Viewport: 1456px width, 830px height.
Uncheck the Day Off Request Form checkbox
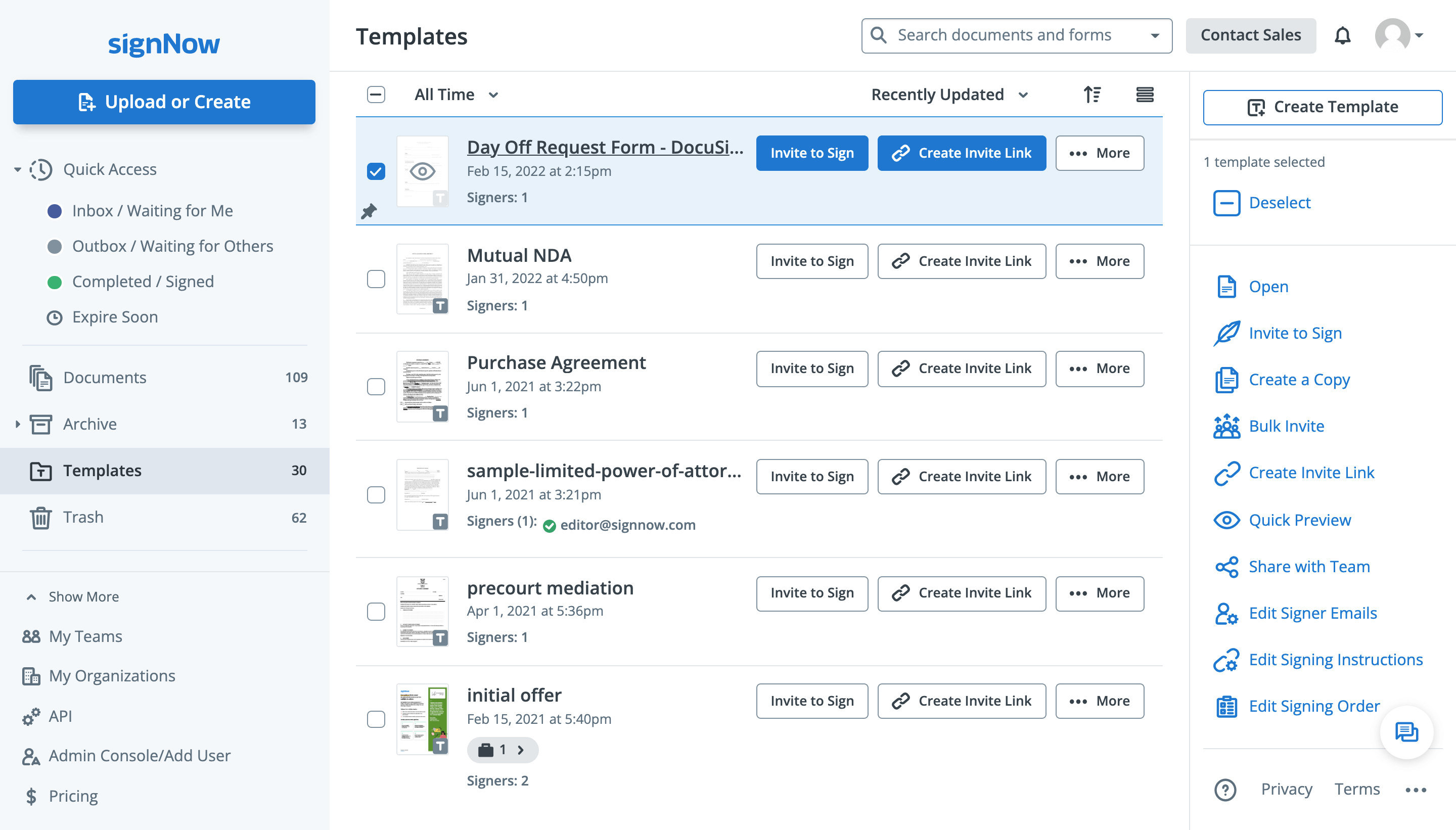coord(376,171)
